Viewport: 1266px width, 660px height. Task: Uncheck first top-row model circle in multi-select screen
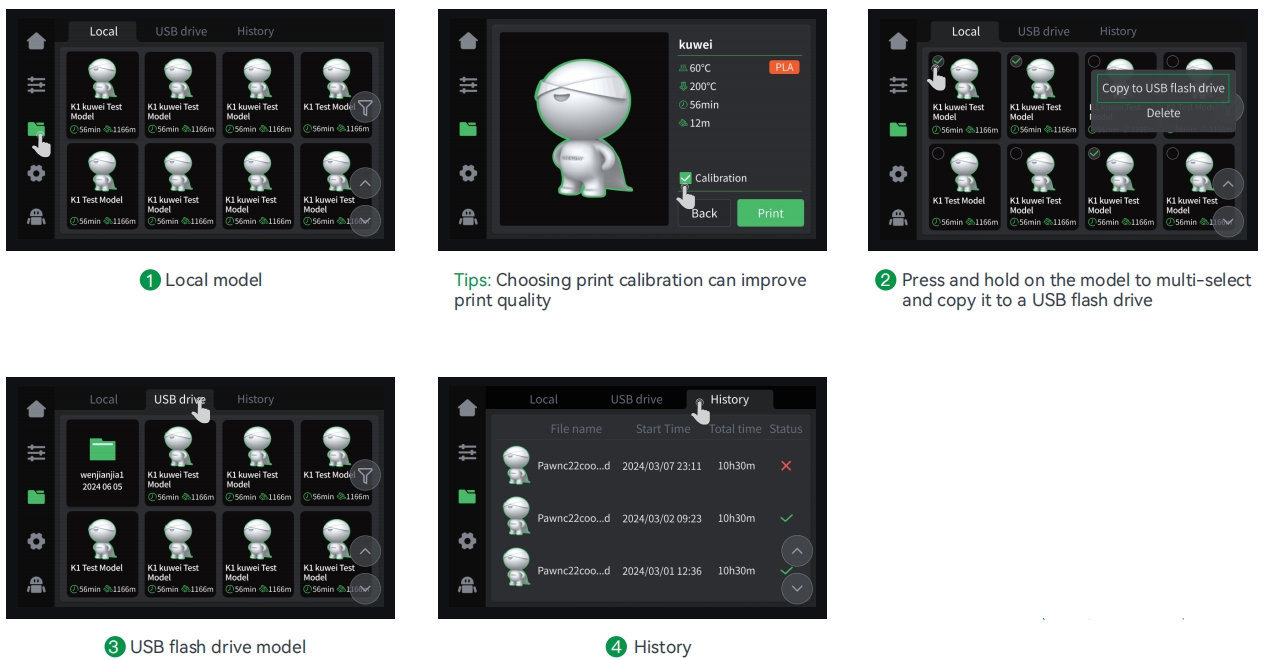click(938, 62)
